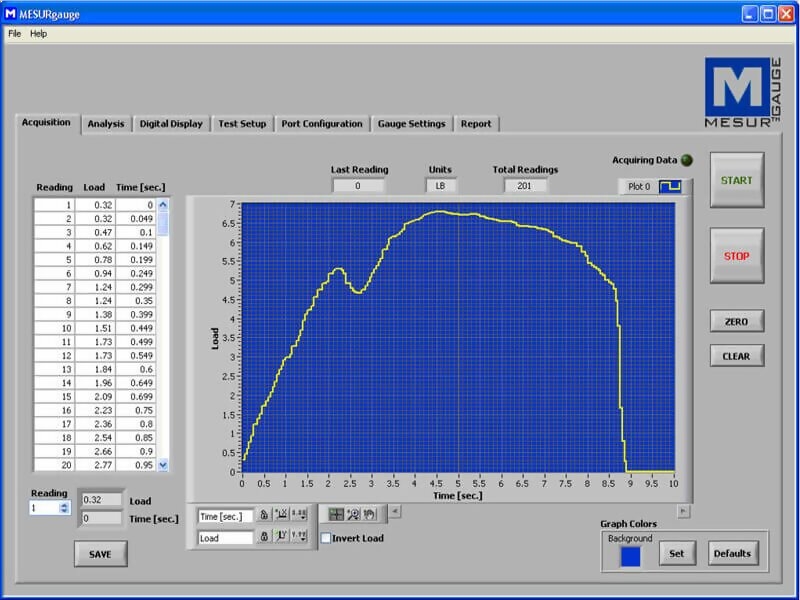800x600 pixels.
Task: Enable the Invert Load checkbox
Action: tap(326, 538)
